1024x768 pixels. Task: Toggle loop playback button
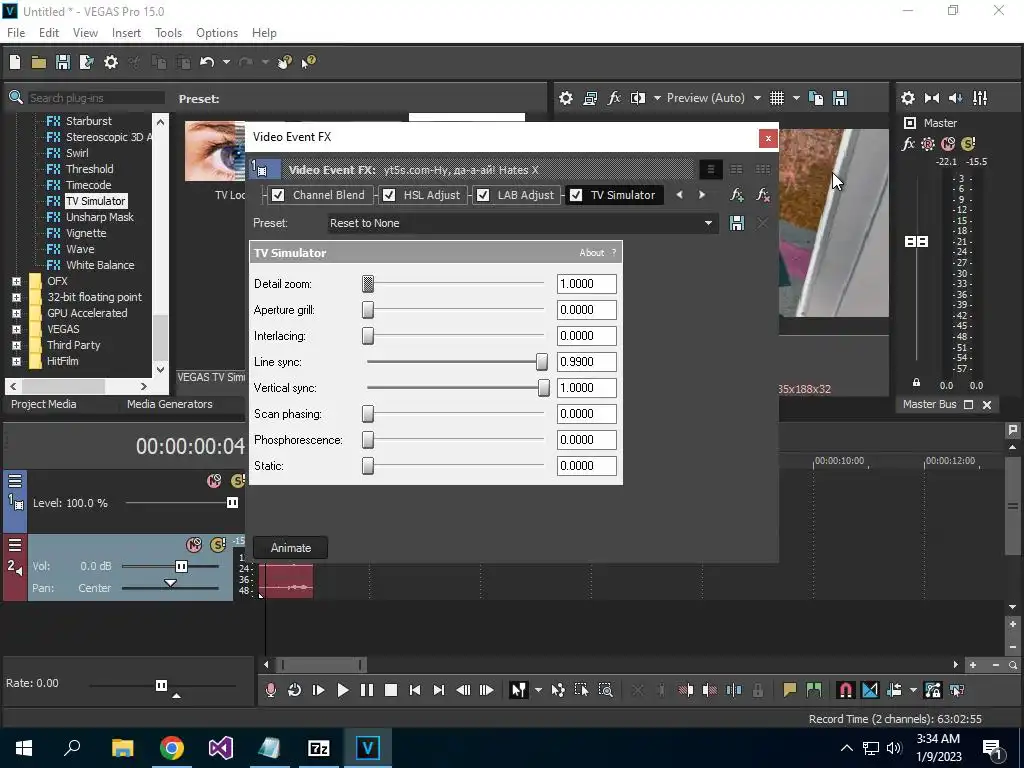click(x=295, y=690)
